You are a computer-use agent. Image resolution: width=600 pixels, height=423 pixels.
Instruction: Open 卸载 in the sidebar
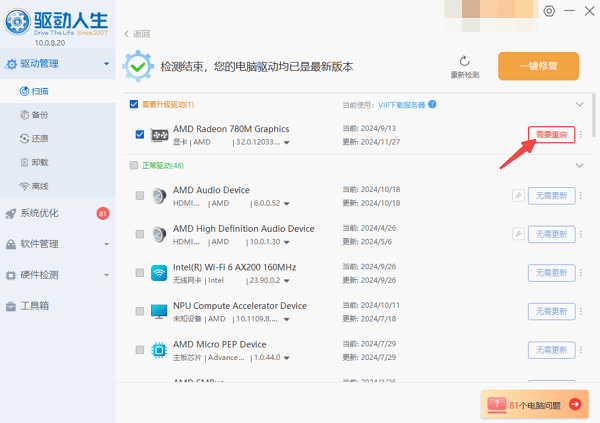click(57, 162)
